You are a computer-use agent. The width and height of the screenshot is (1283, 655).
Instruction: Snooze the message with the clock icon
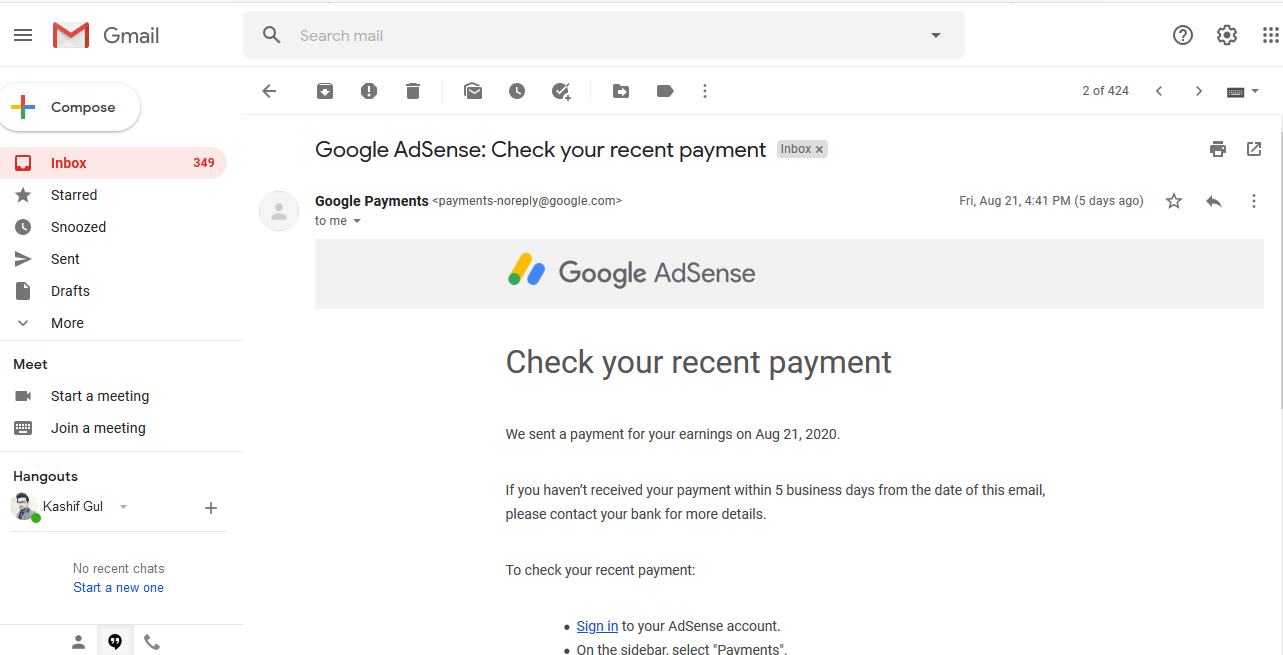517,91
